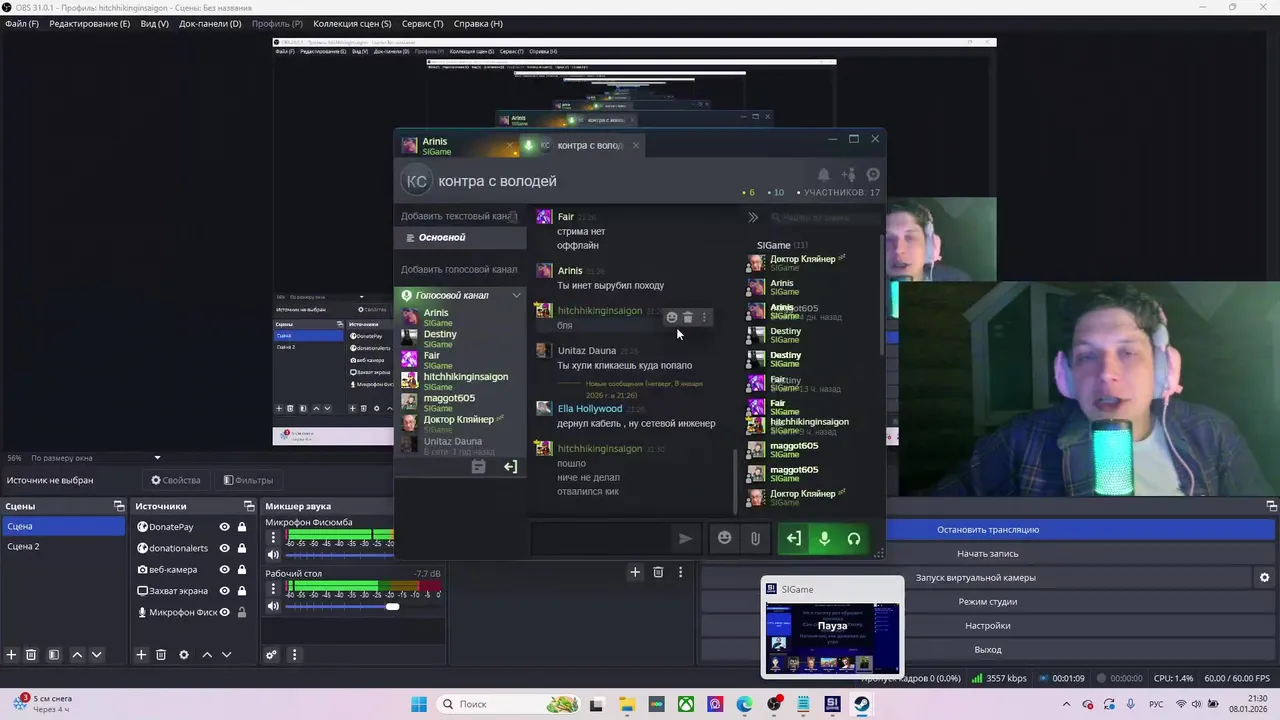Lock the Микрофон Фис source
This screenshot has height=720, width=1280.
pos(241,612)
